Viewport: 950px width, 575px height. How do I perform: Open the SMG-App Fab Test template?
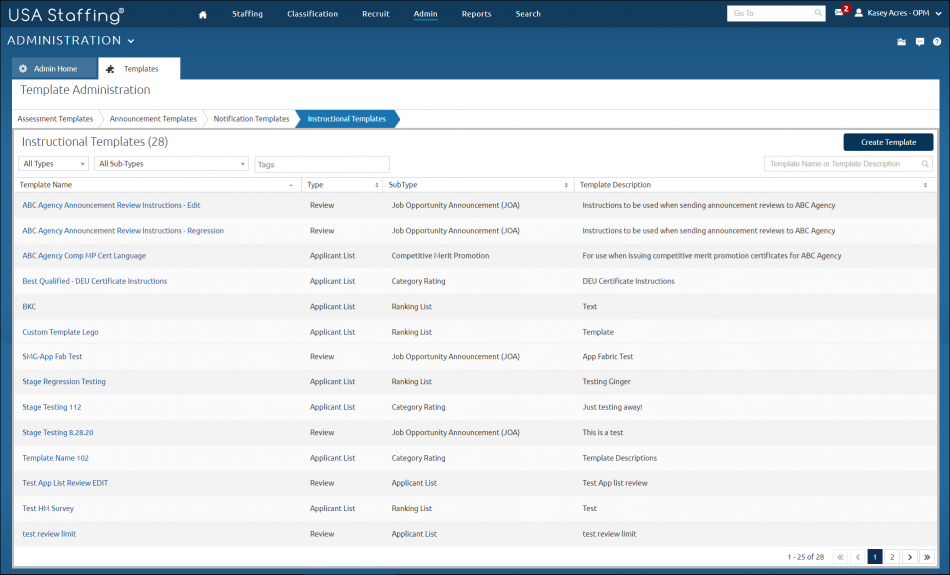coord(52,357)
